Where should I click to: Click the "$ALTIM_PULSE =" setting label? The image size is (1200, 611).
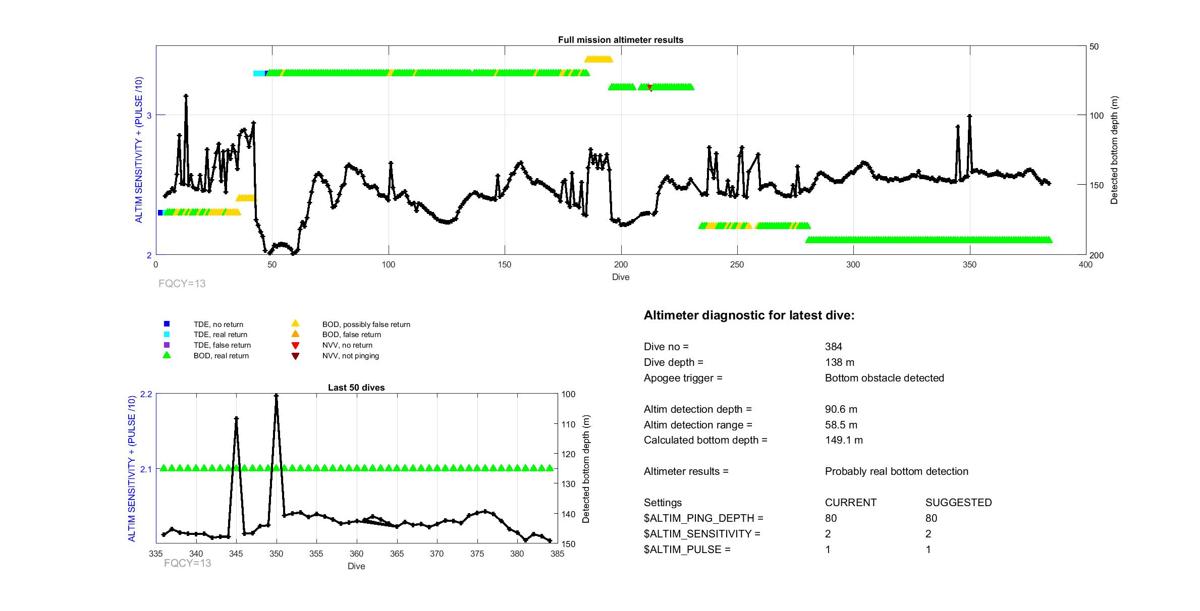tap(687, 550)
